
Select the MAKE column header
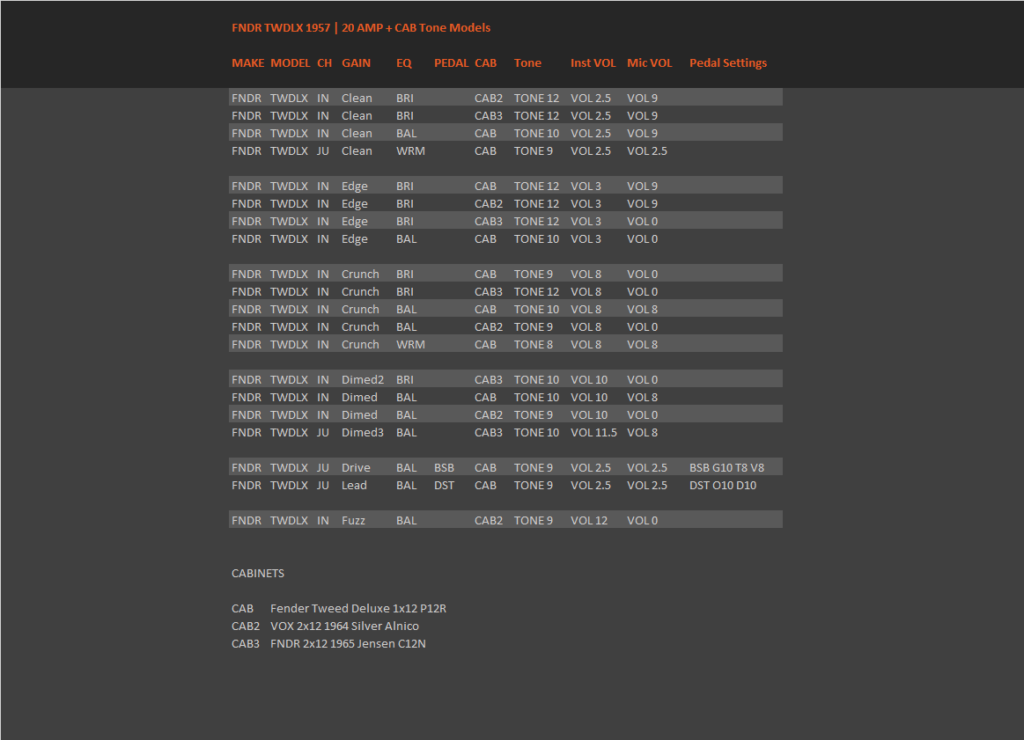coord(248,63)
